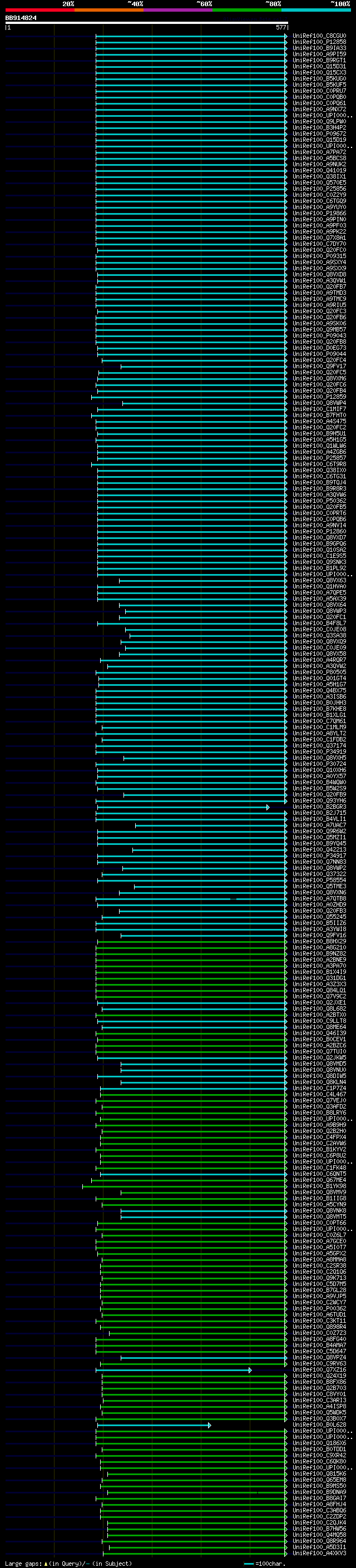The height and width of the screenshot is (1568, 356).
Task: Select hit label UniRef100_B8HX29
Action: click(319, 942)
